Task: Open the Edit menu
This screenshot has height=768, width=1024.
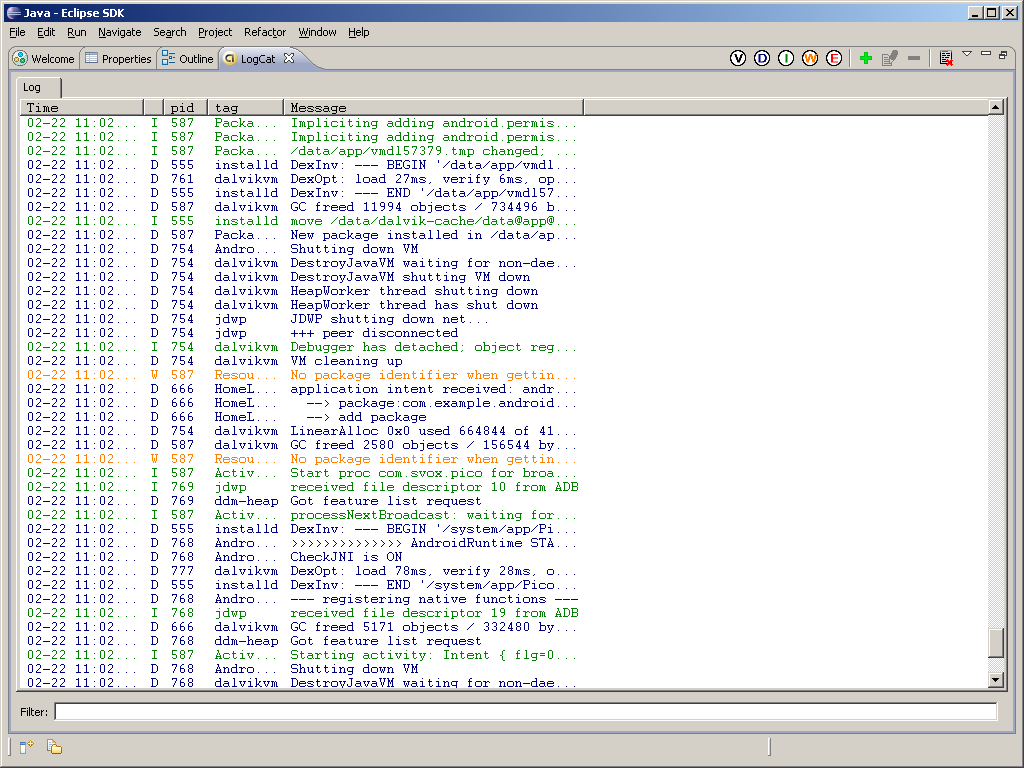Action: pos(46,32)
